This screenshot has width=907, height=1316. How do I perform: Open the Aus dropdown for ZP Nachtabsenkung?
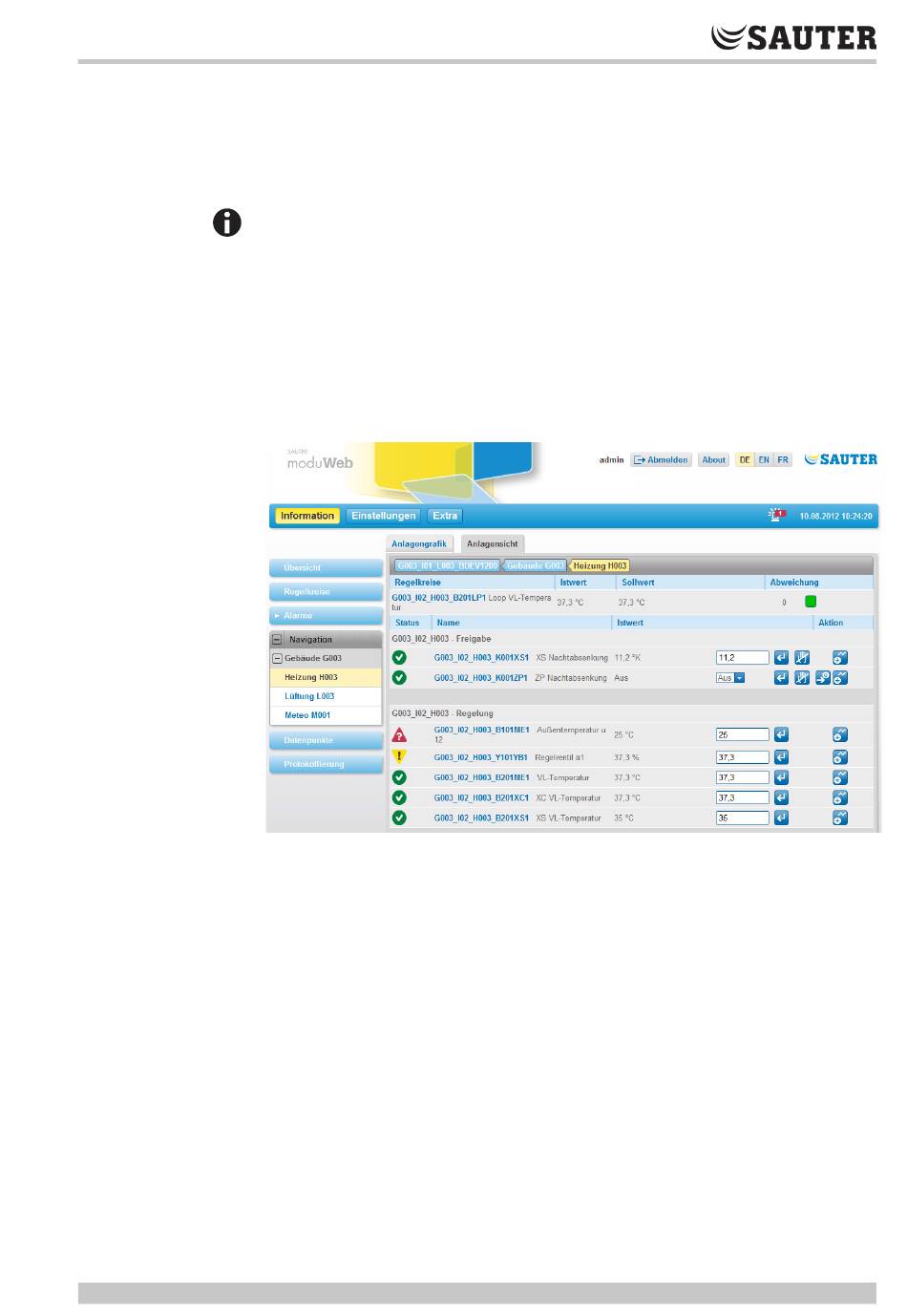[730, 678]
